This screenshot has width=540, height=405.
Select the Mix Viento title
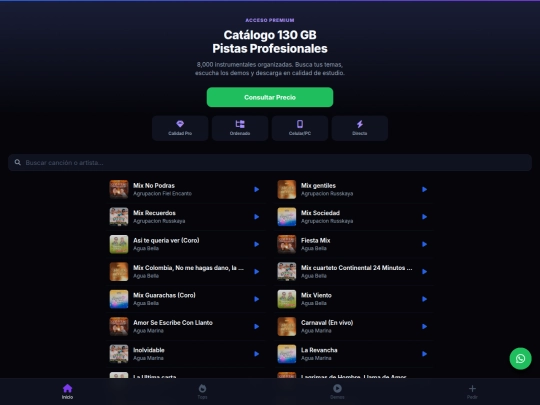tap(316, 295)
